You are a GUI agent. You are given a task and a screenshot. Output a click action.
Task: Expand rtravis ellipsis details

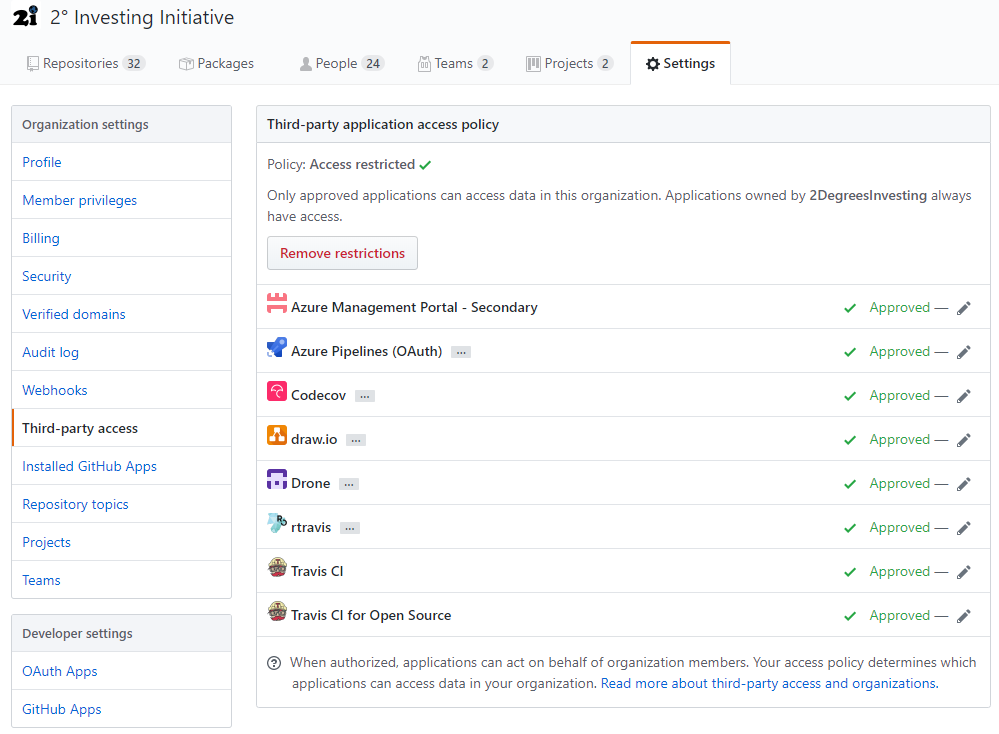[350, 528]
